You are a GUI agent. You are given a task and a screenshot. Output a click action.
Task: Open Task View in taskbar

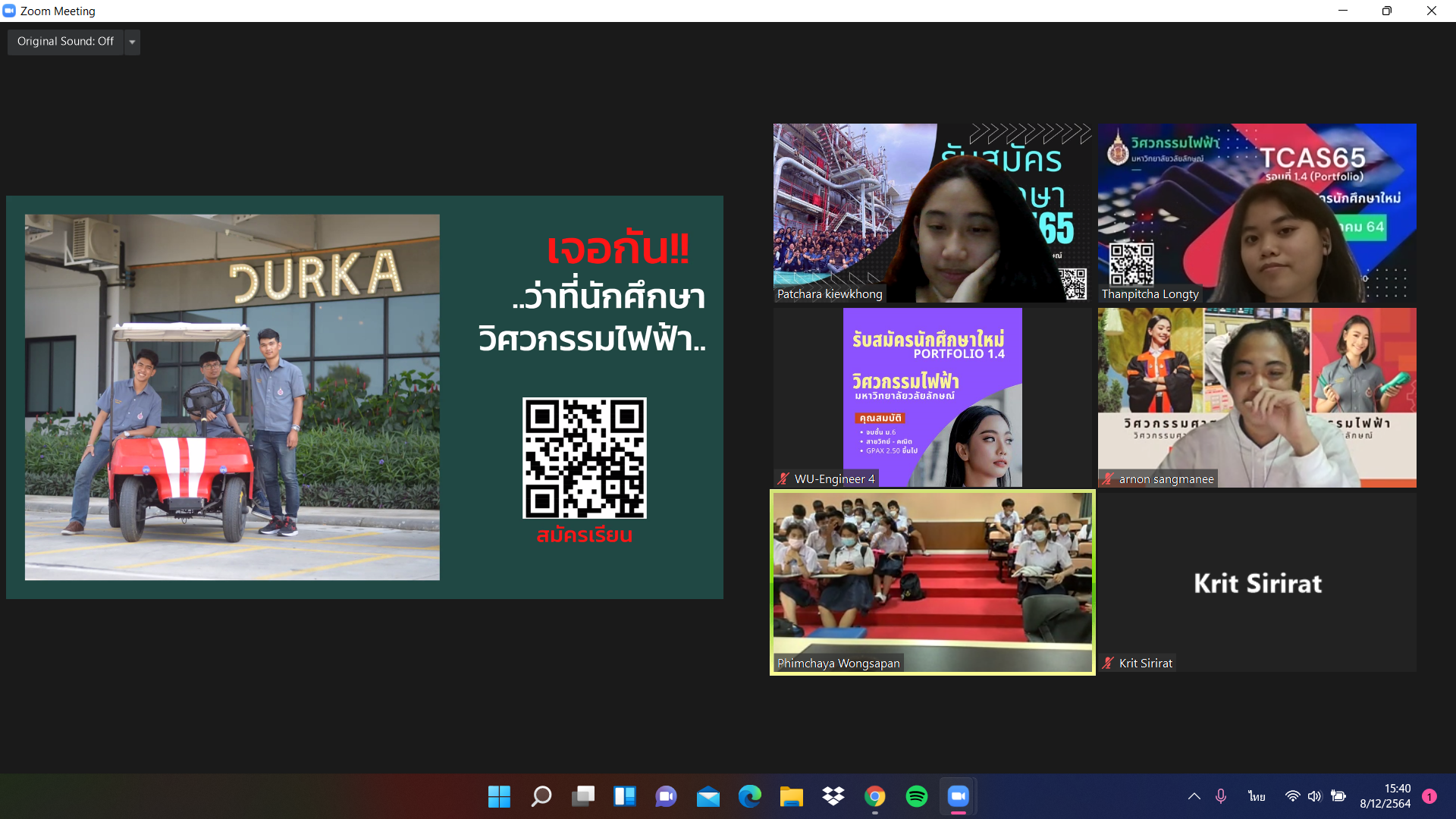coord(582,796)
